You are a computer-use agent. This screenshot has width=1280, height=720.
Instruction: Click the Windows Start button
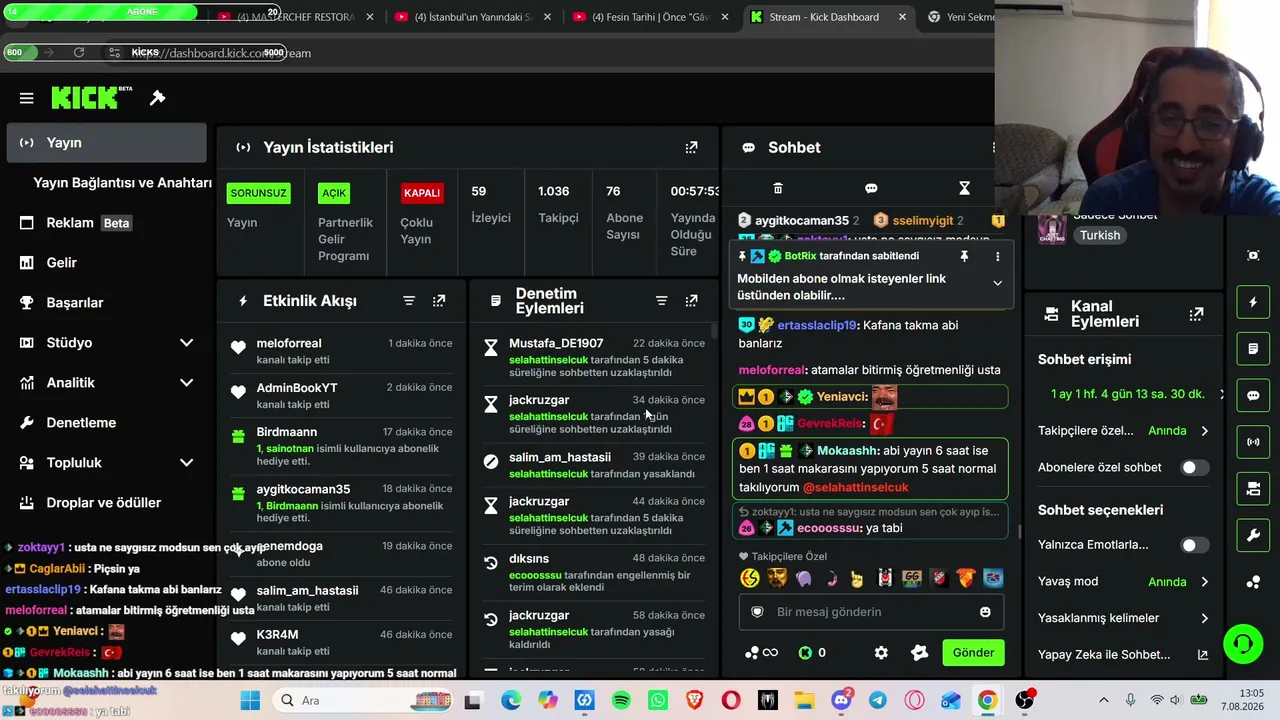pos(250,700)
